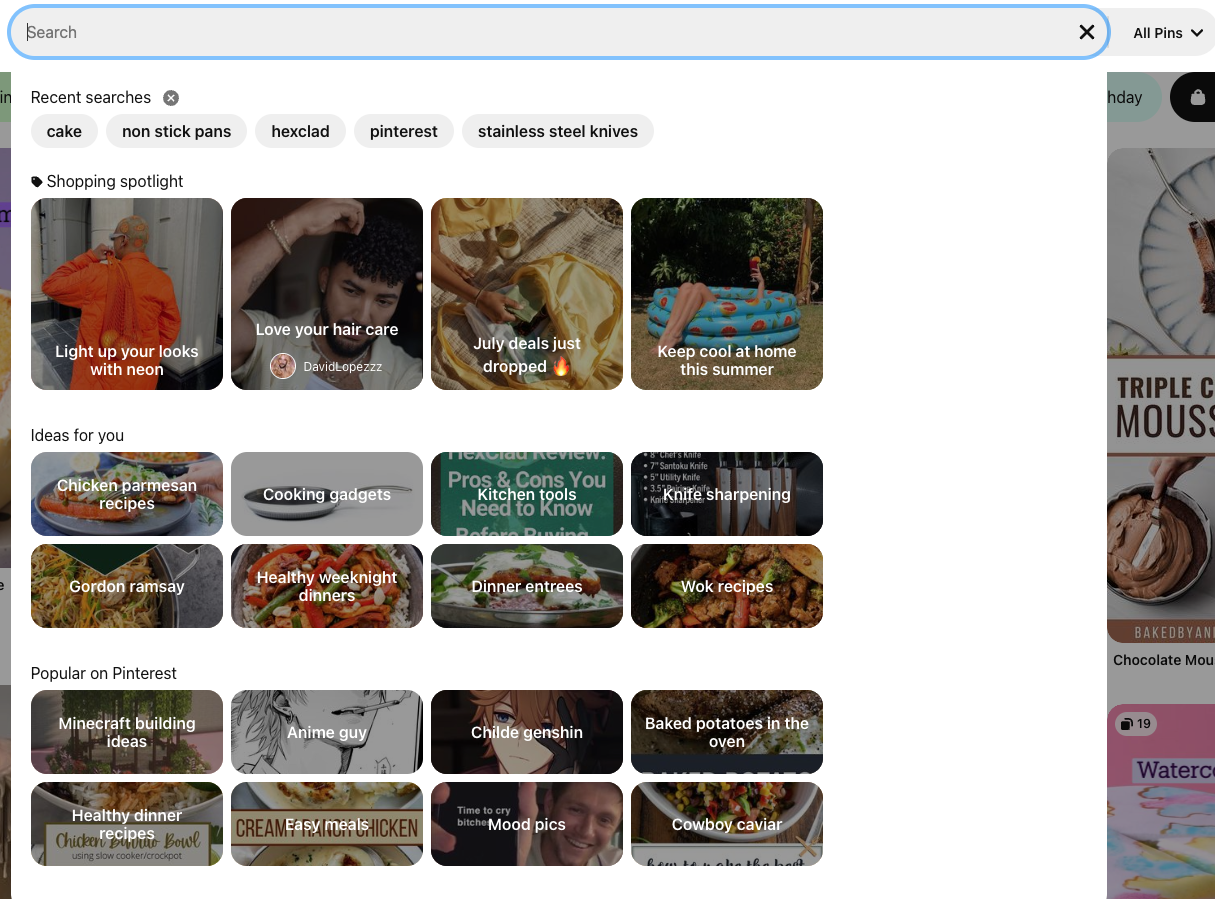Screen dimensions: 1215x899
Task: Remove recent searches with the small x icon
Action: click(171, 98)
